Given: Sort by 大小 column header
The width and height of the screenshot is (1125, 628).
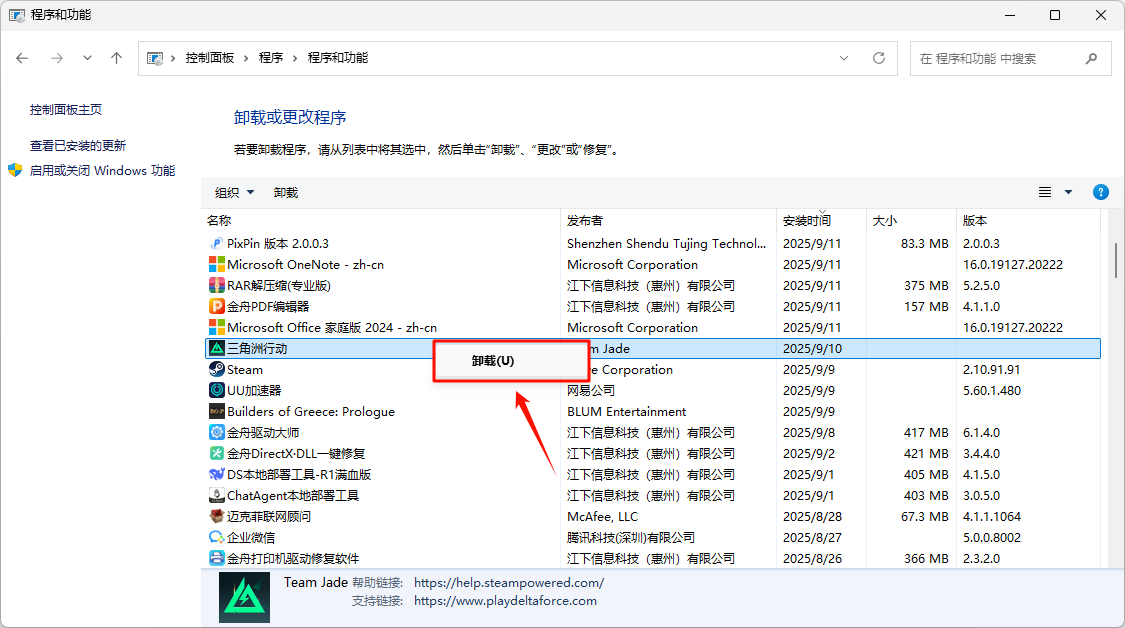Looking at the screenshot, I should point(911,220).
